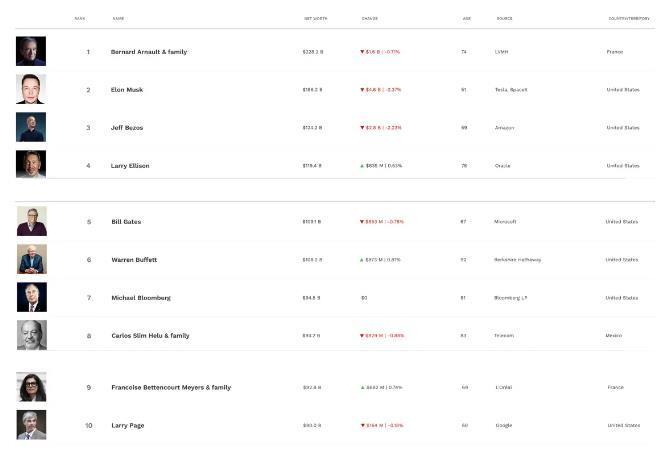Click the thumbnail in the Jeff Bezos row
This screenshot has width=661, height=456.
click(31, 128)
